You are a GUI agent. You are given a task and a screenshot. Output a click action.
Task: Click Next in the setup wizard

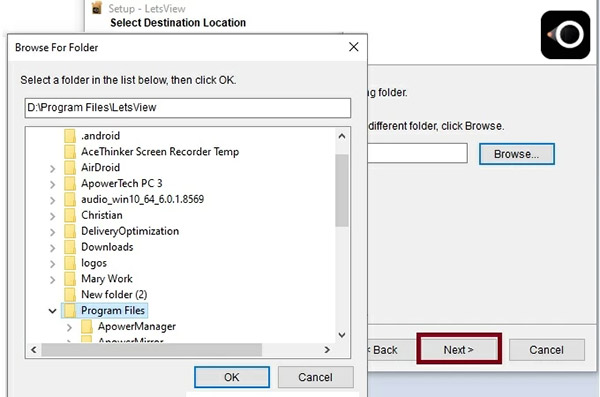[459, 350]
